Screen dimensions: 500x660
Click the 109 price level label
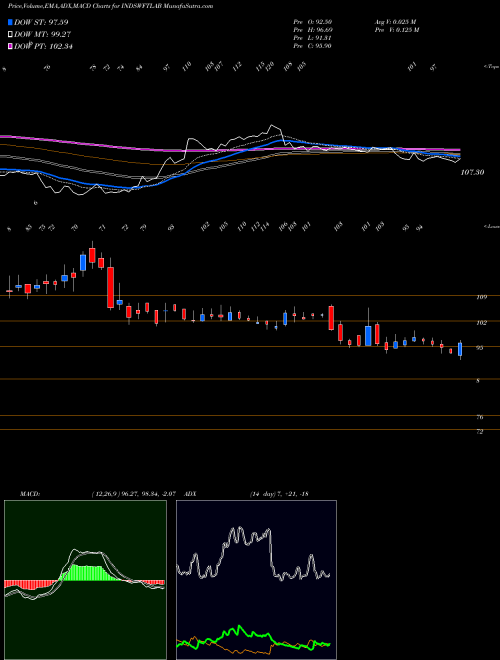point(481,297)
